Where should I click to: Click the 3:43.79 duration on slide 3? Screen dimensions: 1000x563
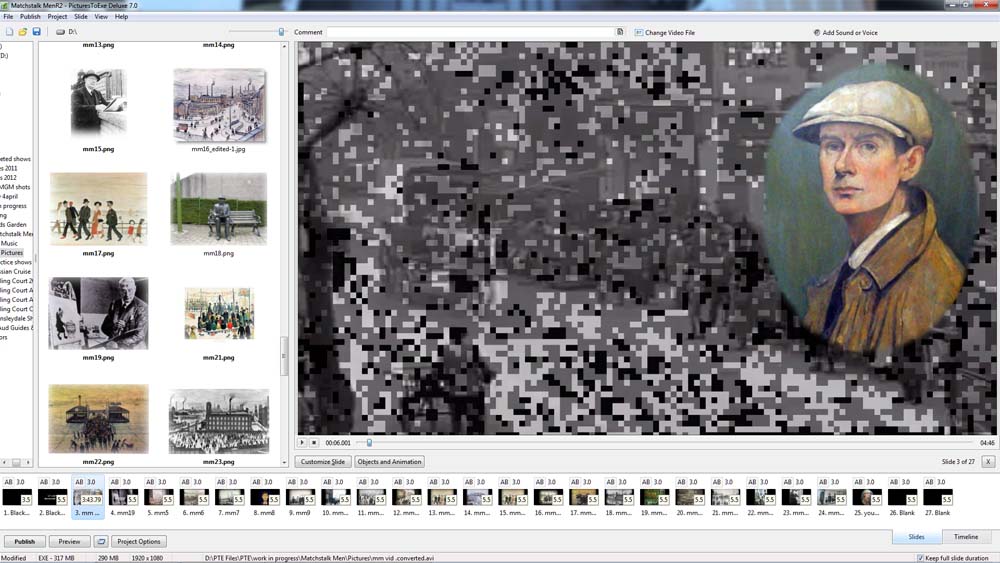click(x=91, y=500)
